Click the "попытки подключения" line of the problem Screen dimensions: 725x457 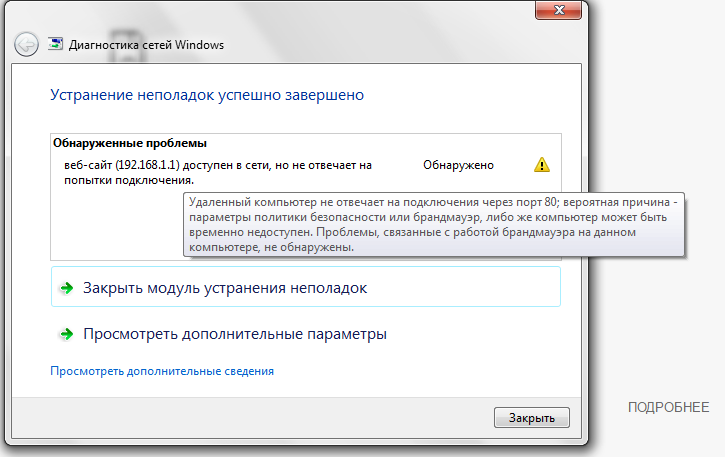point(123,180)
